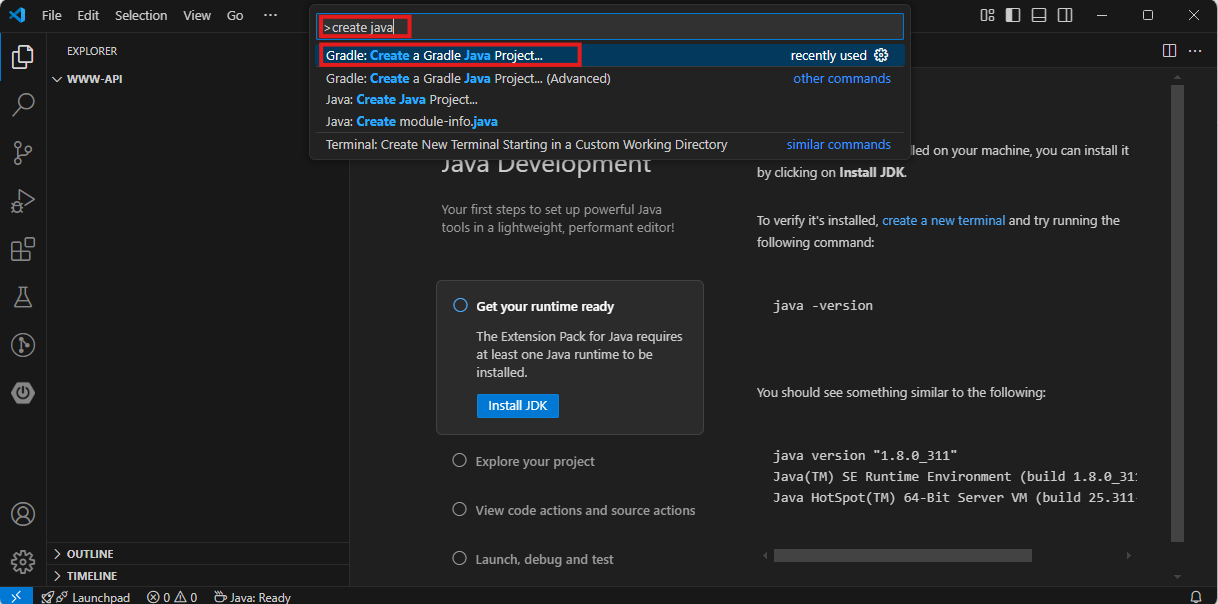Click the scroll left arrow of code scrollbar
Screen dimensions: 1218x604
coord(765,555)
